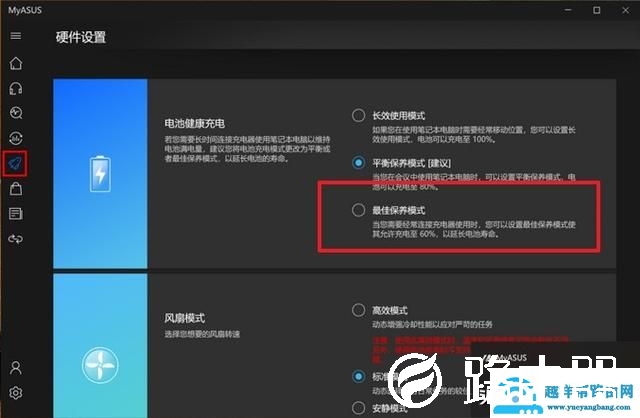Viewport: 640px width, 418px height.
Task: Open the settings gear icon
Action: click(16, 393)
